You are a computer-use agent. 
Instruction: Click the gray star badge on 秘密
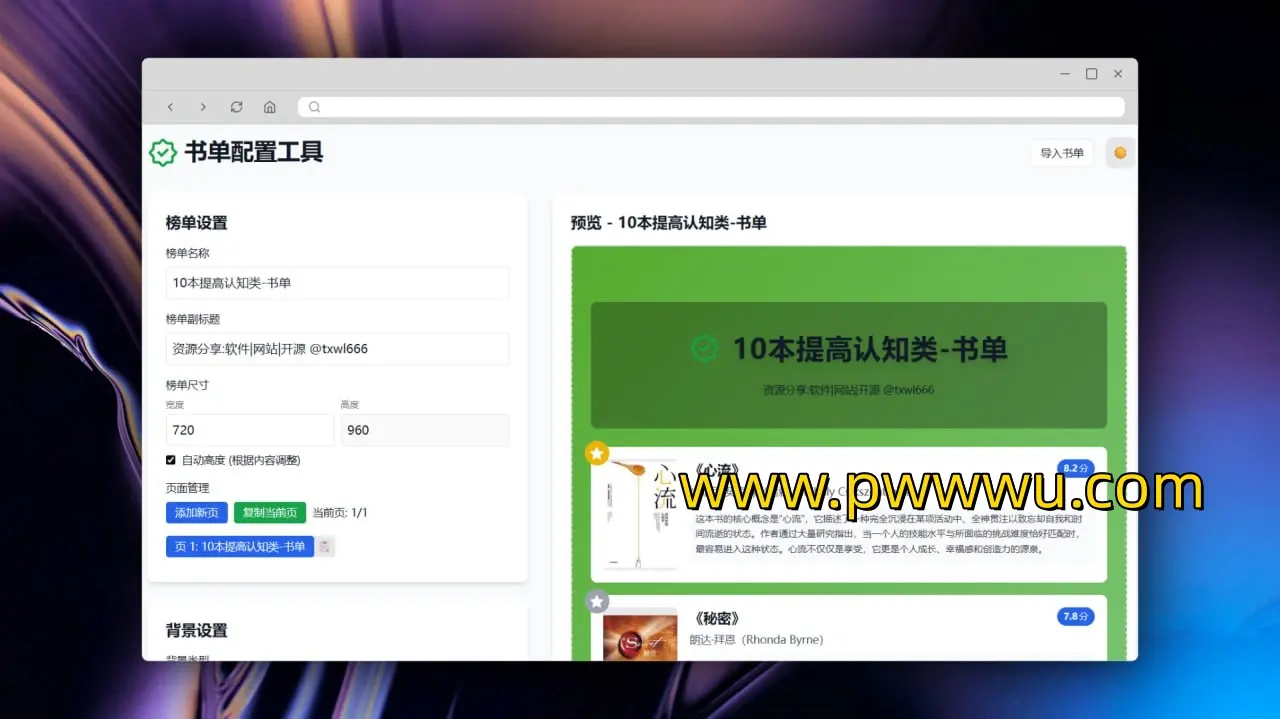597,602
